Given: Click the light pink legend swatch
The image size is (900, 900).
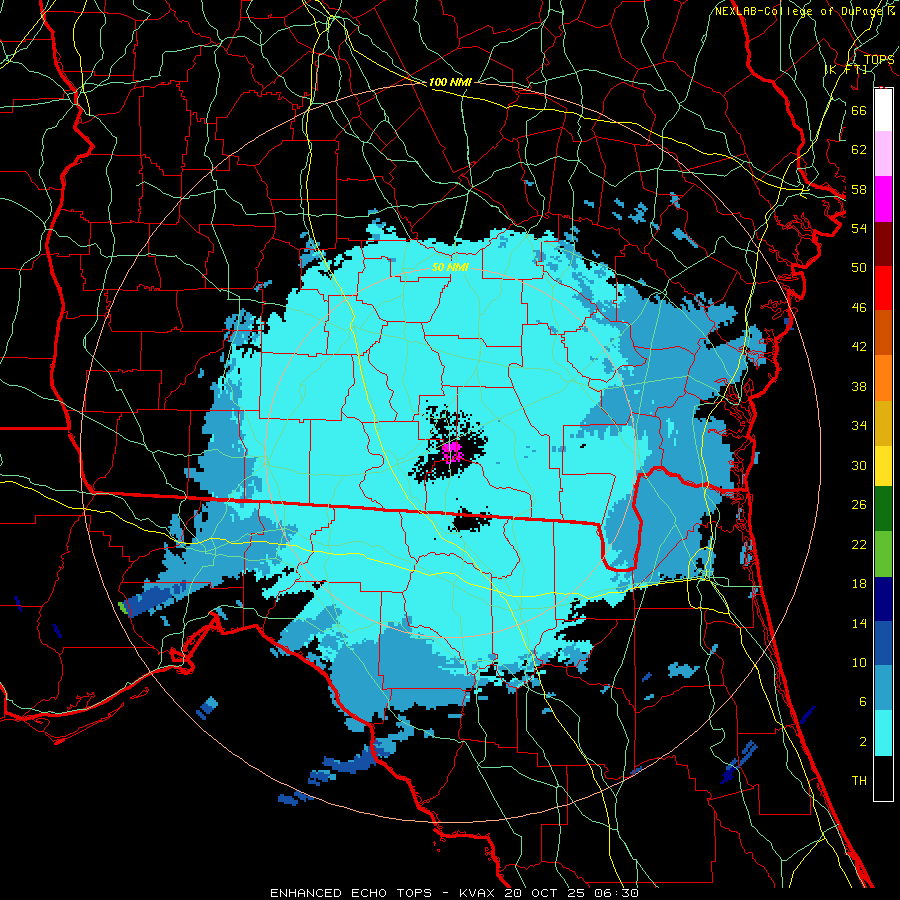Looking at the screenshot, I should point(883,154).
